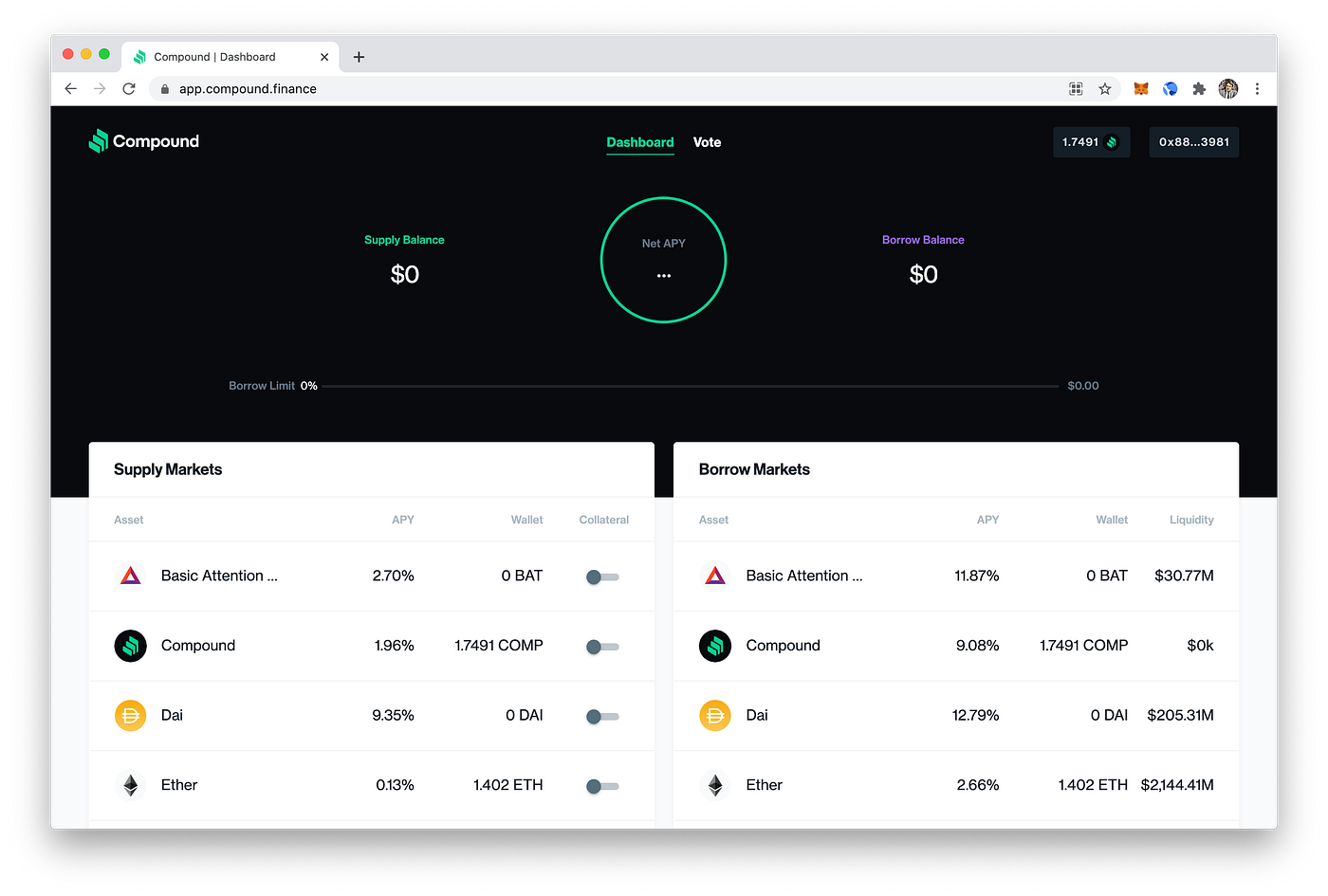The width and height of the screenshot is (1328, 896).
Task: Enable collateral for Basic Attention Token
Action: coord(602,576)
